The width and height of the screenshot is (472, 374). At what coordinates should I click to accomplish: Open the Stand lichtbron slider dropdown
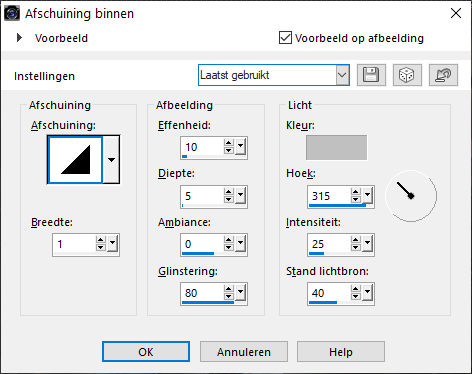pos(368,293)
